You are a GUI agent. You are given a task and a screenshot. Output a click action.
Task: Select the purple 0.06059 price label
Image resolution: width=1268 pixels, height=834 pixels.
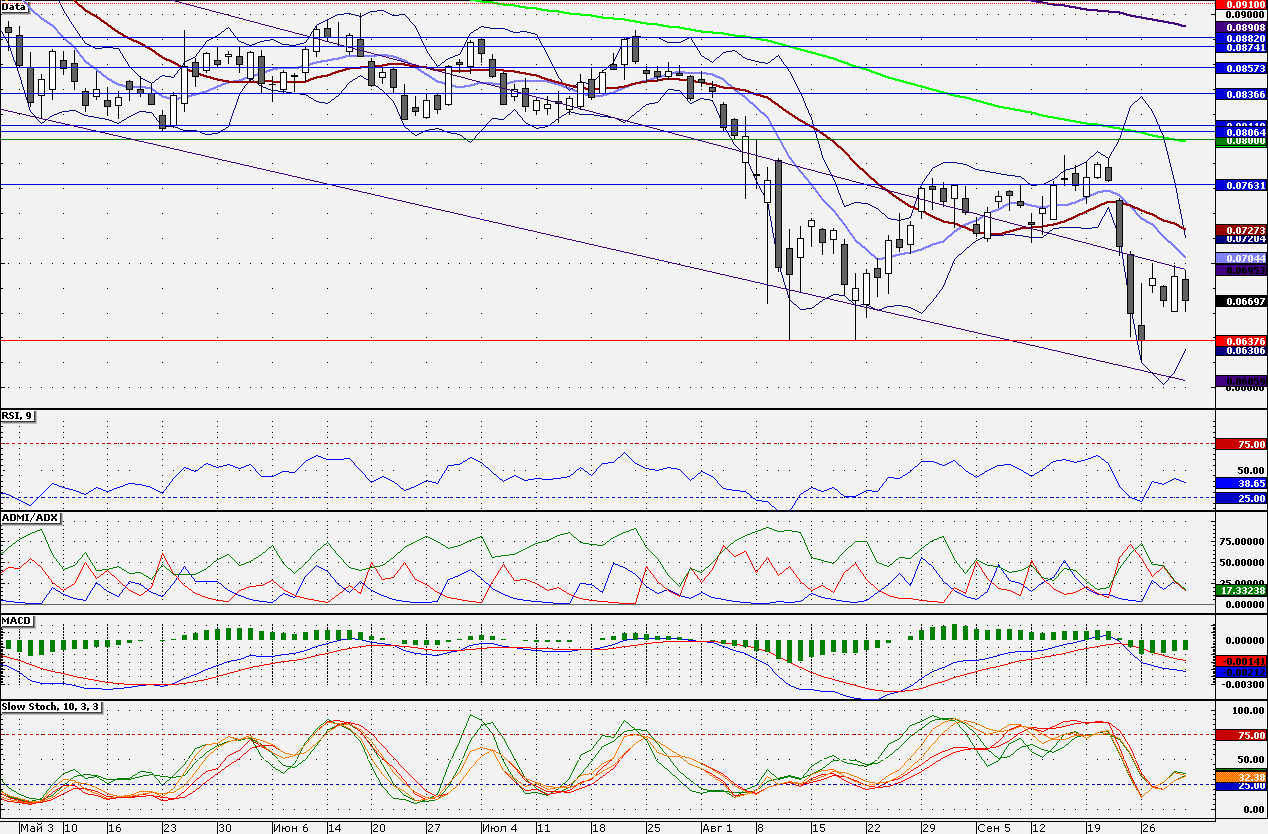point(1241,380)
